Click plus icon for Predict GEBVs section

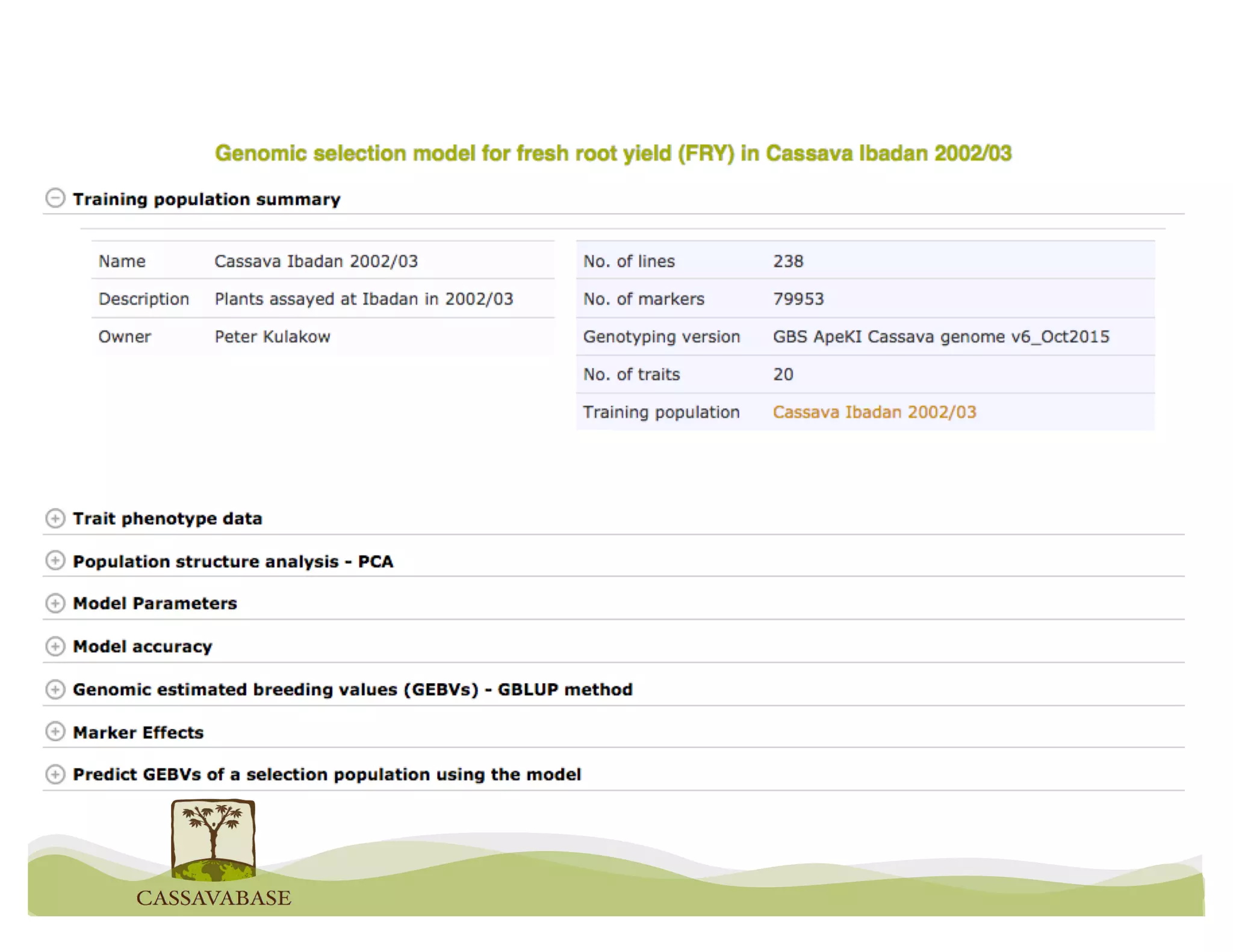[55, 774]
